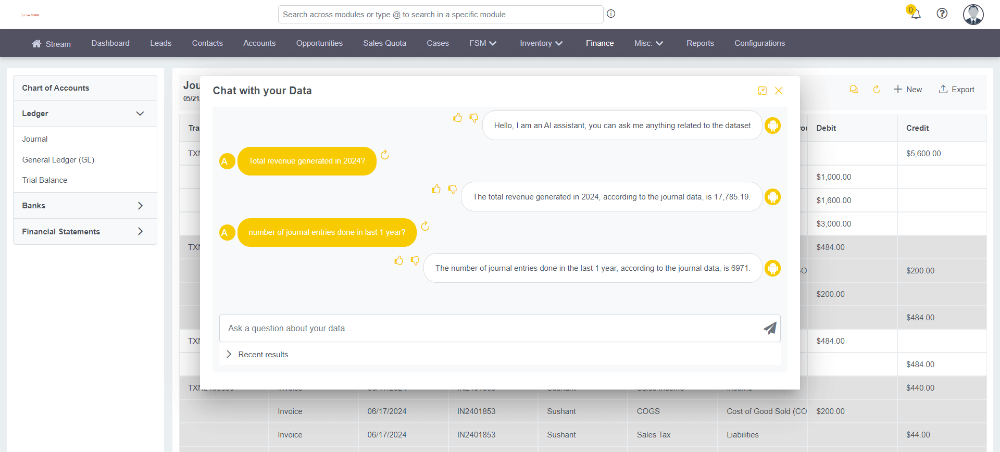Image resolution: width=1000 pixels, height=452 pixels.
Task: Open the Trial Balance link
Action: [45, 180]
